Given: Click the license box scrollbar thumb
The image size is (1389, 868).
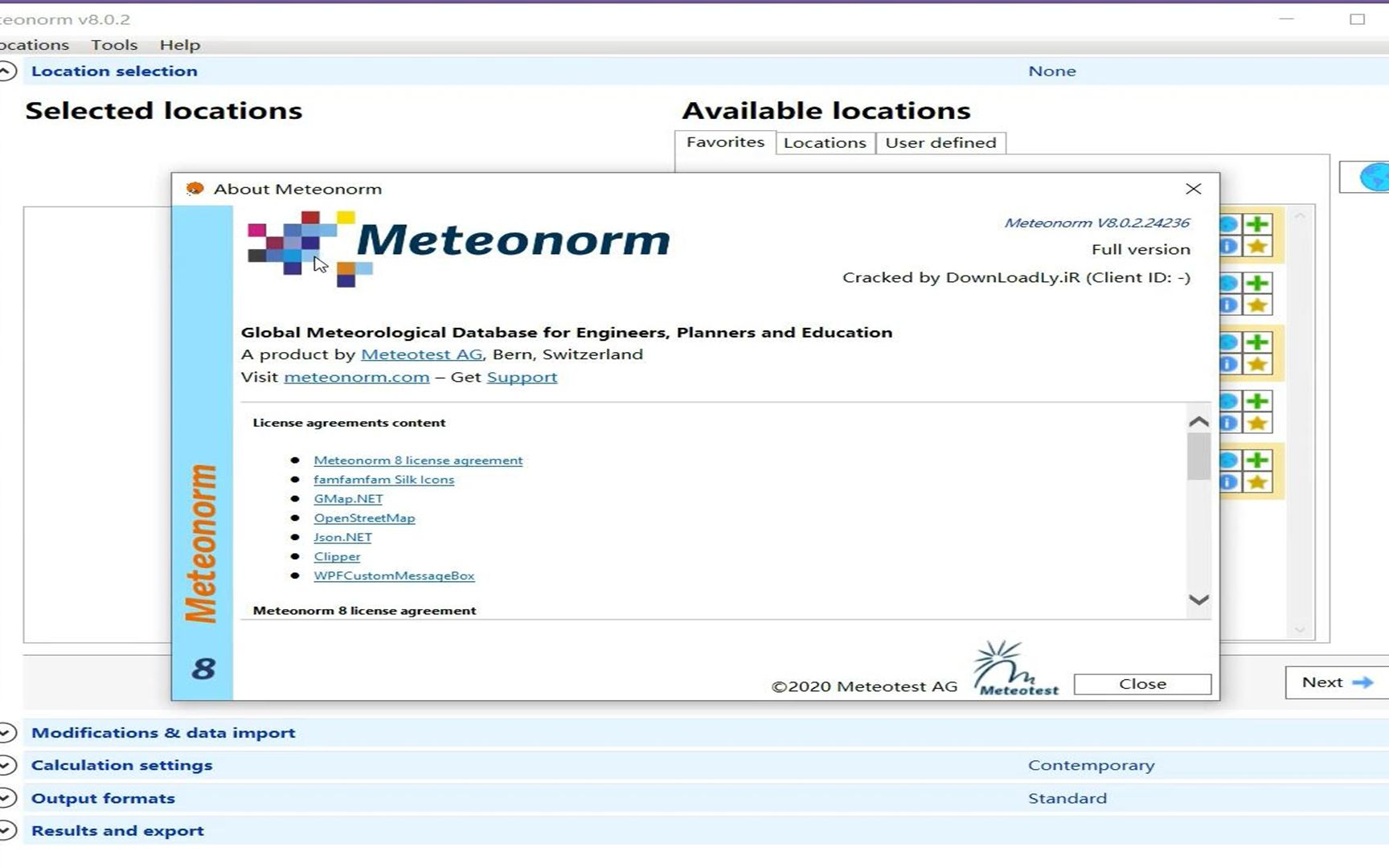Looking at the screenshot, I should pos(1198,457).
